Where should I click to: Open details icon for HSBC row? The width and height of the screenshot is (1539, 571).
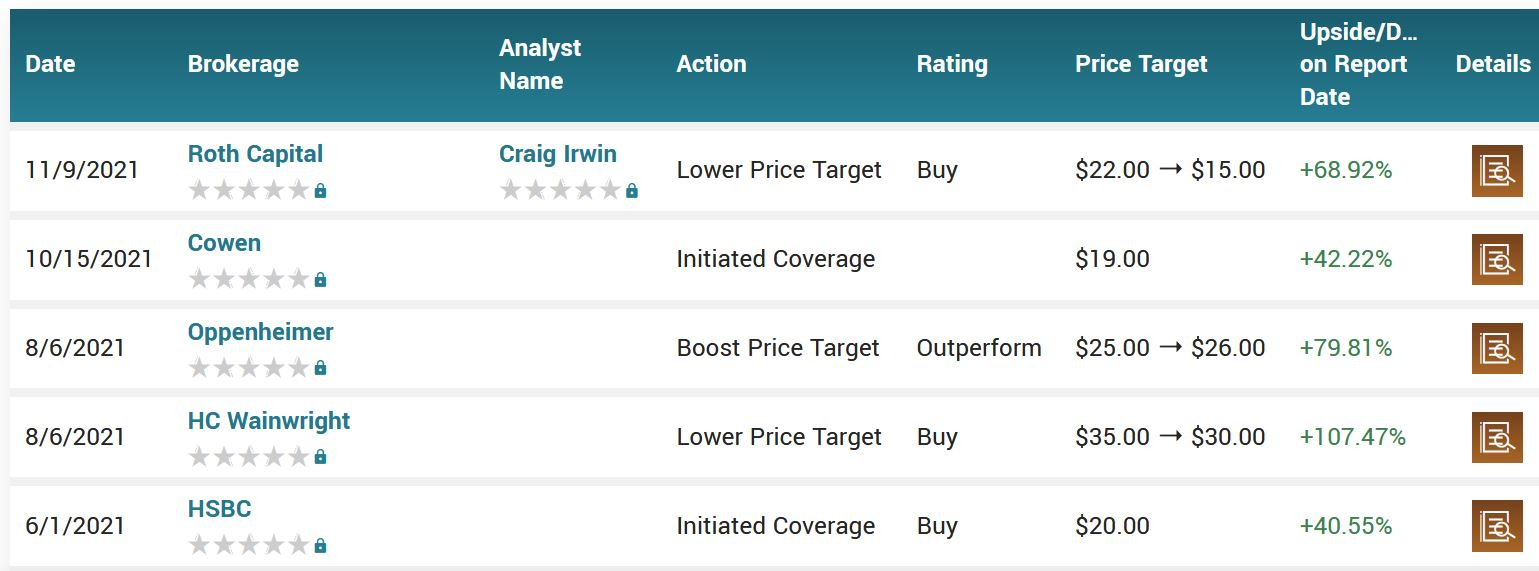(x=1497, y=526)
